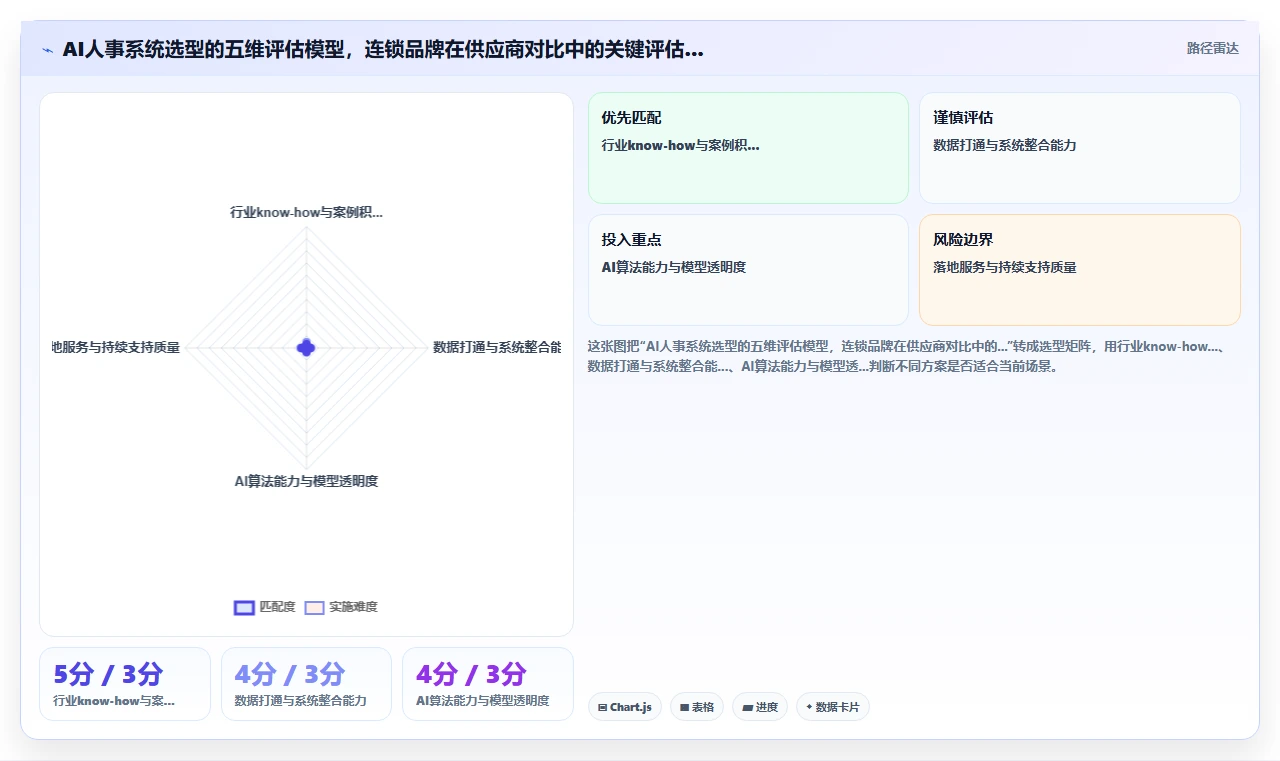1280x761 pixels.
Task: Click the radar axis label 行业know-how与案例积...
Action: point(306,212)
